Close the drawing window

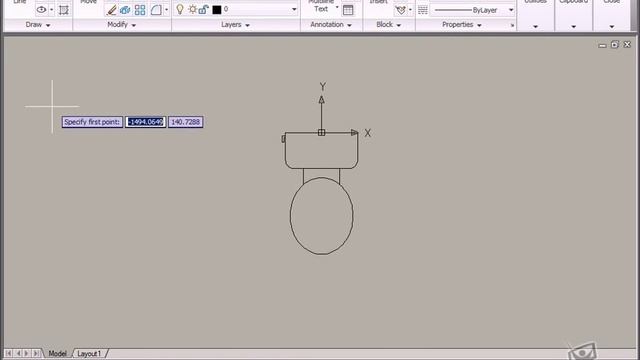627,44
